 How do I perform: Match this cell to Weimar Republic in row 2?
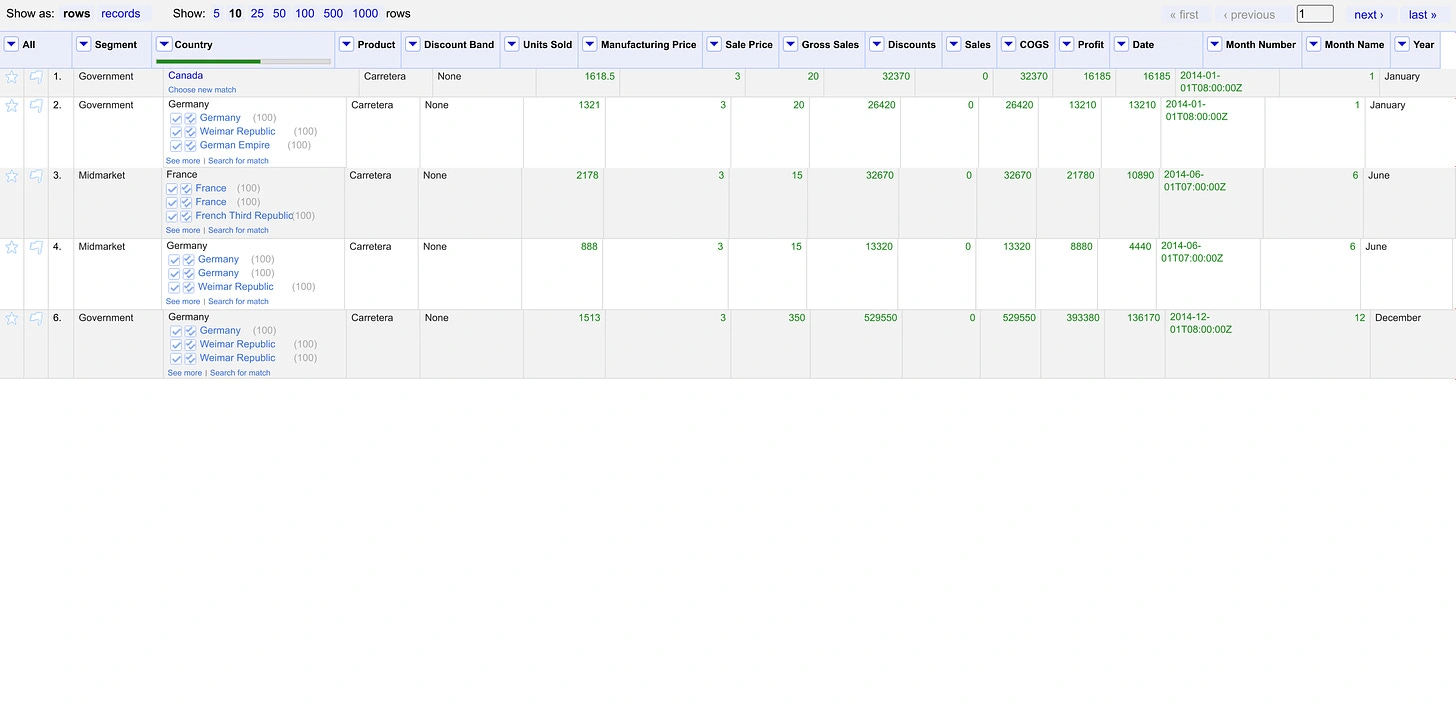click(176, 132)
